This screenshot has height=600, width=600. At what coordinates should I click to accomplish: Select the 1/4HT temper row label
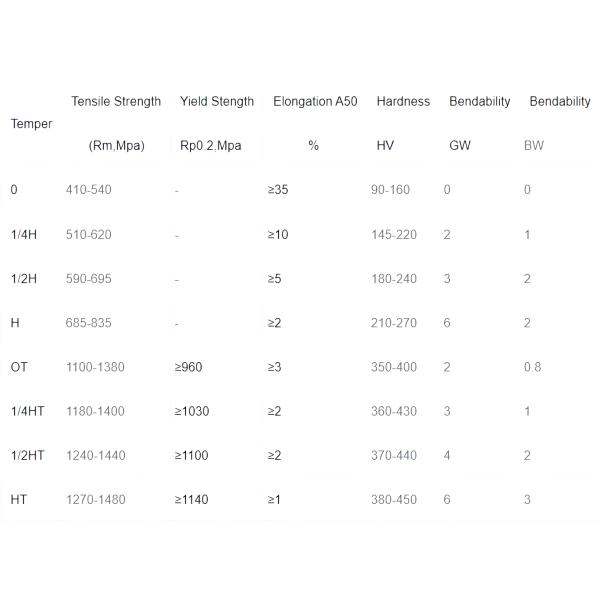[x=29, y=411]
